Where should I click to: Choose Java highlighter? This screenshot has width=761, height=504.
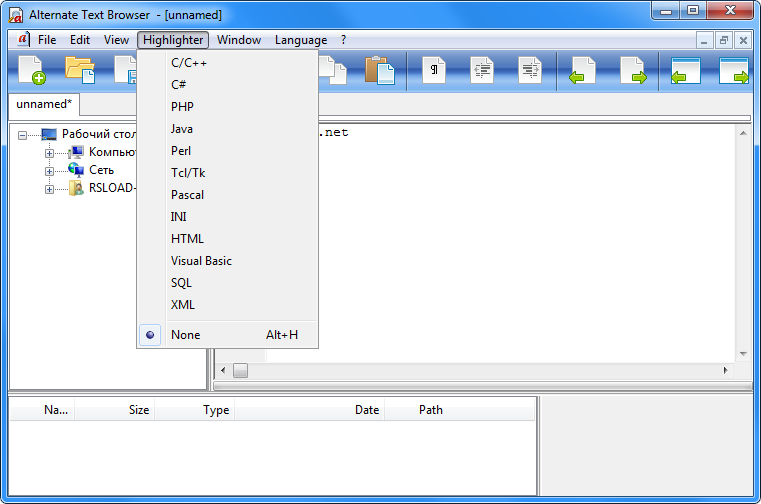(228, 129)
